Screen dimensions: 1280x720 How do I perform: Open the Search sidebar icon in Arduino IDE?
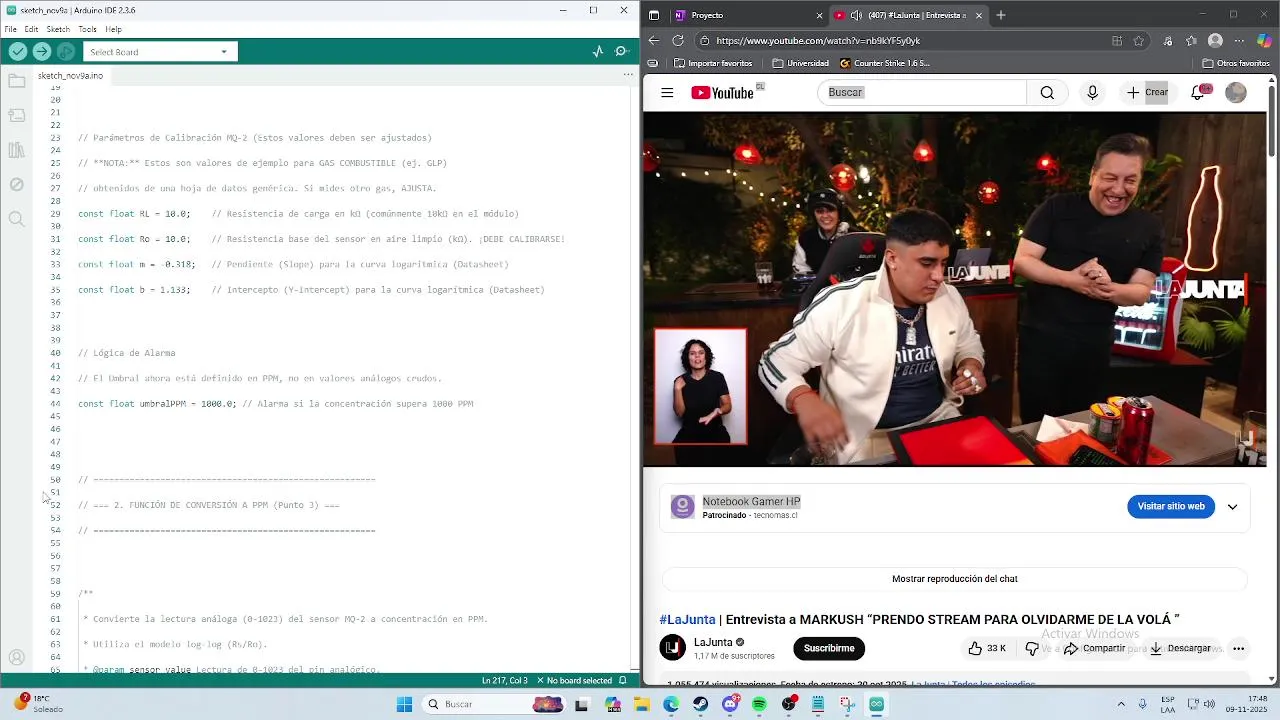tap(16, 219)
